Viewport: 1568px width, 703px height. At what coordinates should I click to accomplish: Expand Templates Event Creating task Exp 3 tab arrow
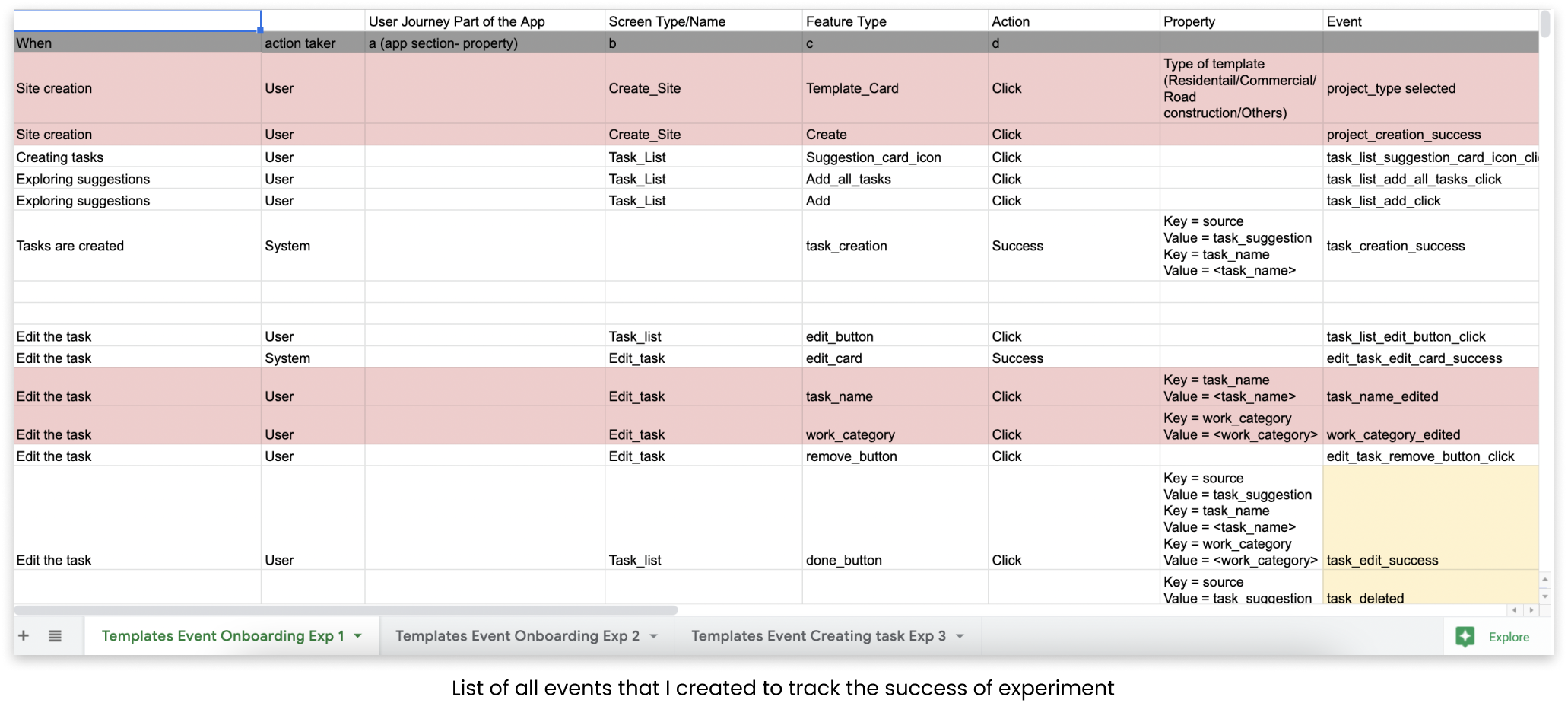click(960, 636)
